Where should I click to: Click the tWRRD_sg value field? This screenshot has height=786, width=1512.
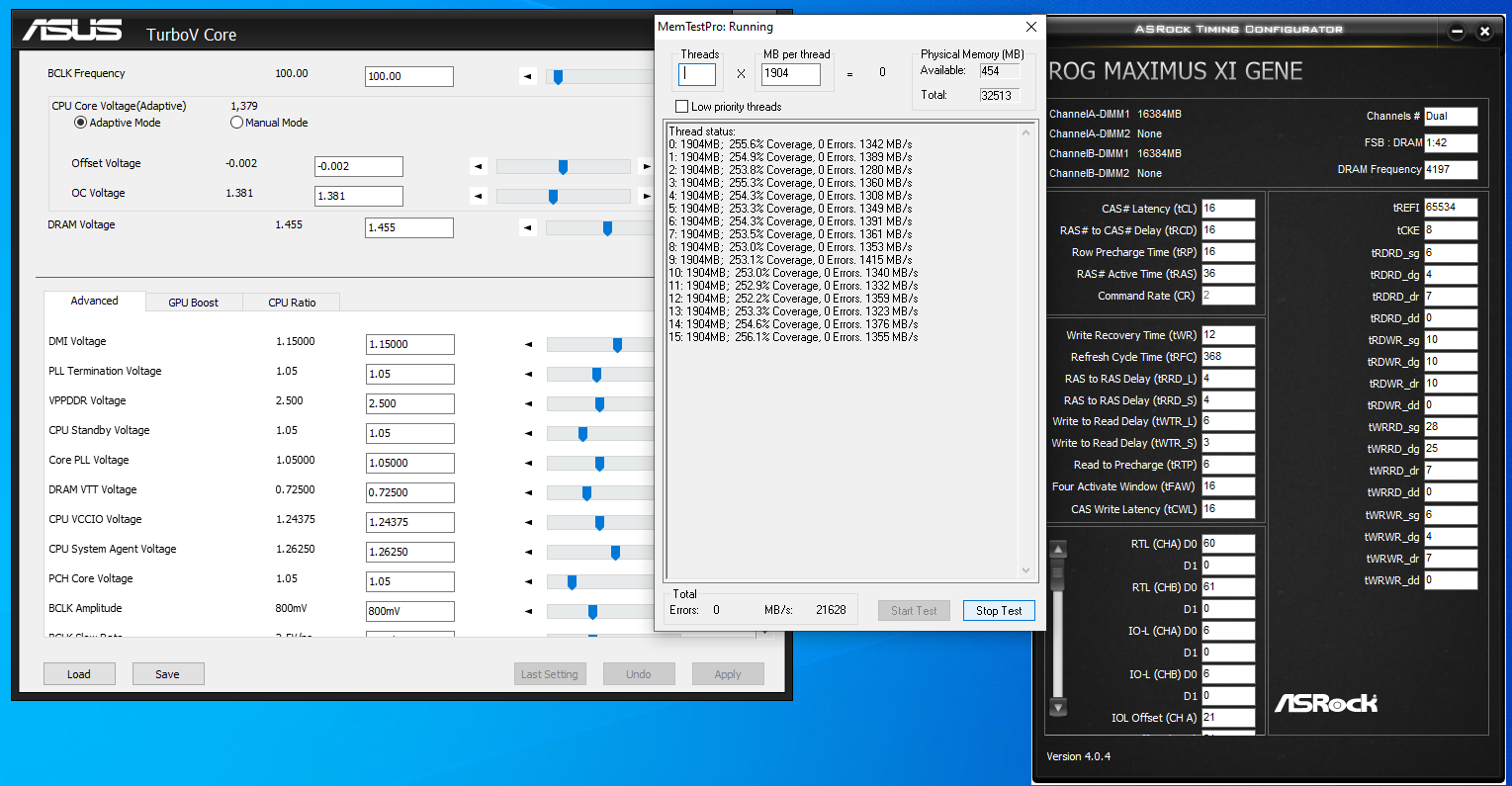pyautogui.click(x=1451, y=427)
